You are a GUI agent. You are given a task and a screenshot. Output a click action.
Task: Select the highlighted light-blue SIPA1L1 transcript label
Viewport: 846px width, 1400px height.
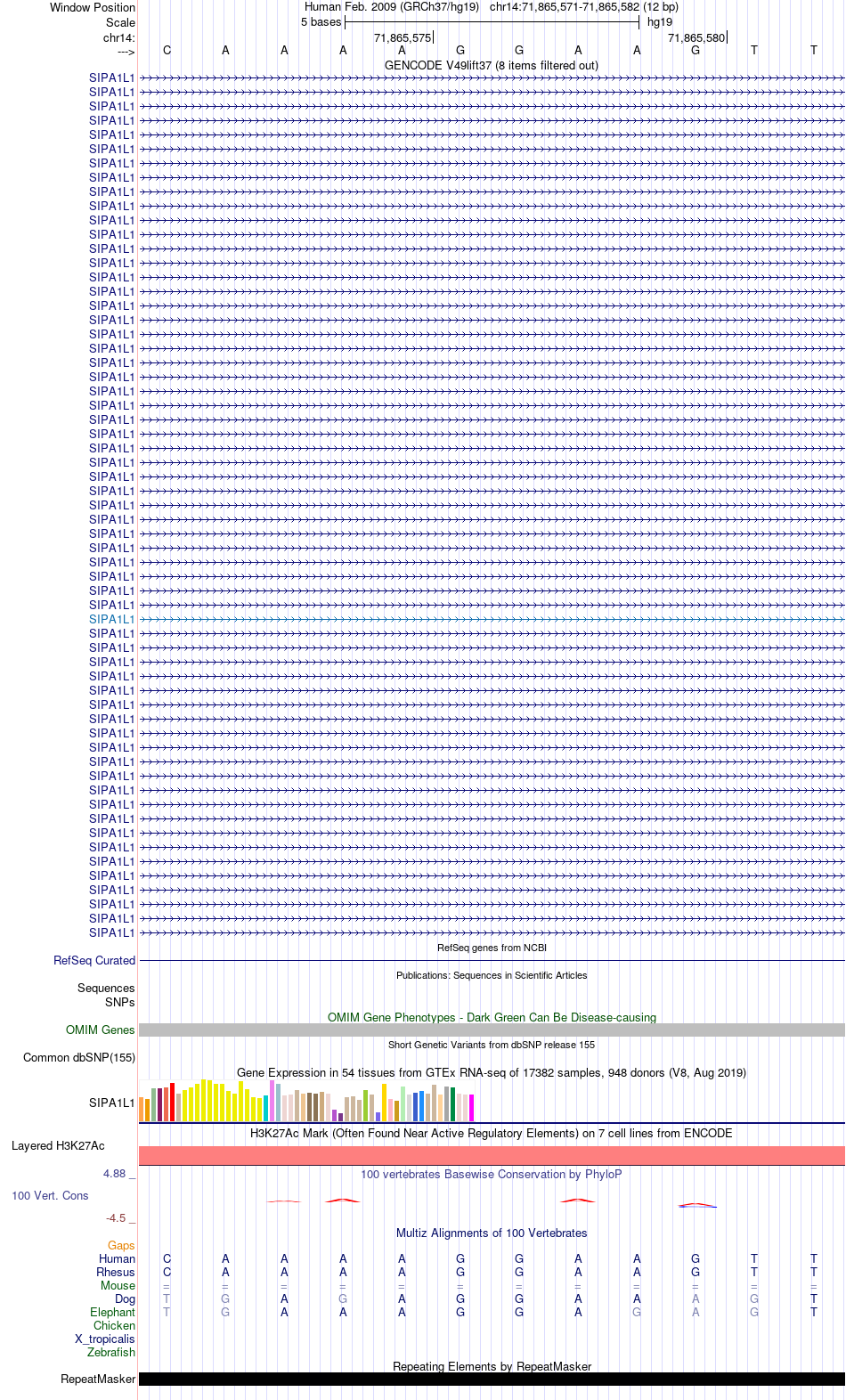click(x=112, y=619)
